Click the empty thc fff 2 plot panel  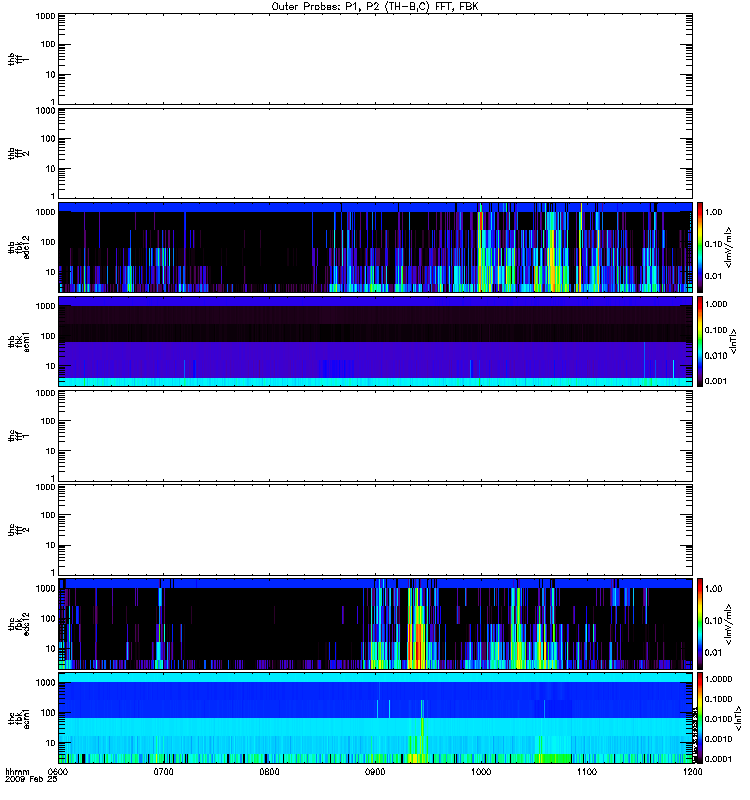[x=376, y=530]
